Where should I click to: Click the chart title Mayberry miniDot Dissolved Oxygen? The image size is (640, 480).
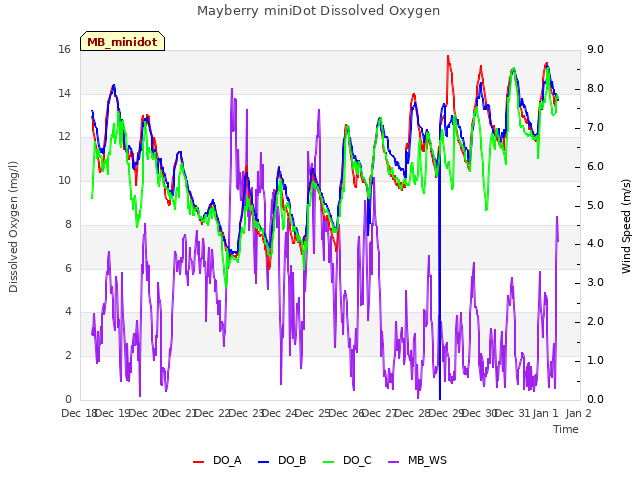[318, 11]
